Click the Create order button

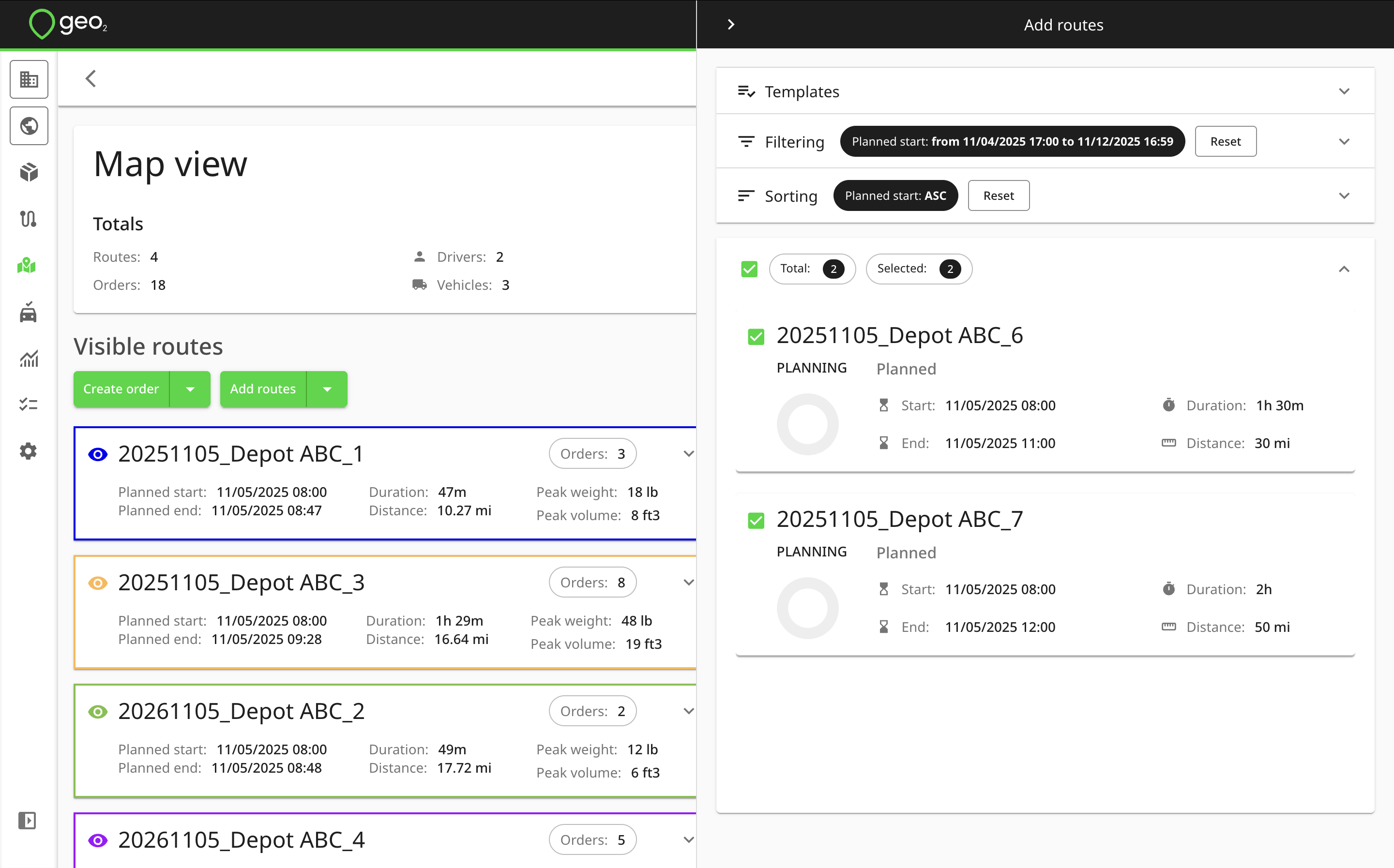click(121, 389)
